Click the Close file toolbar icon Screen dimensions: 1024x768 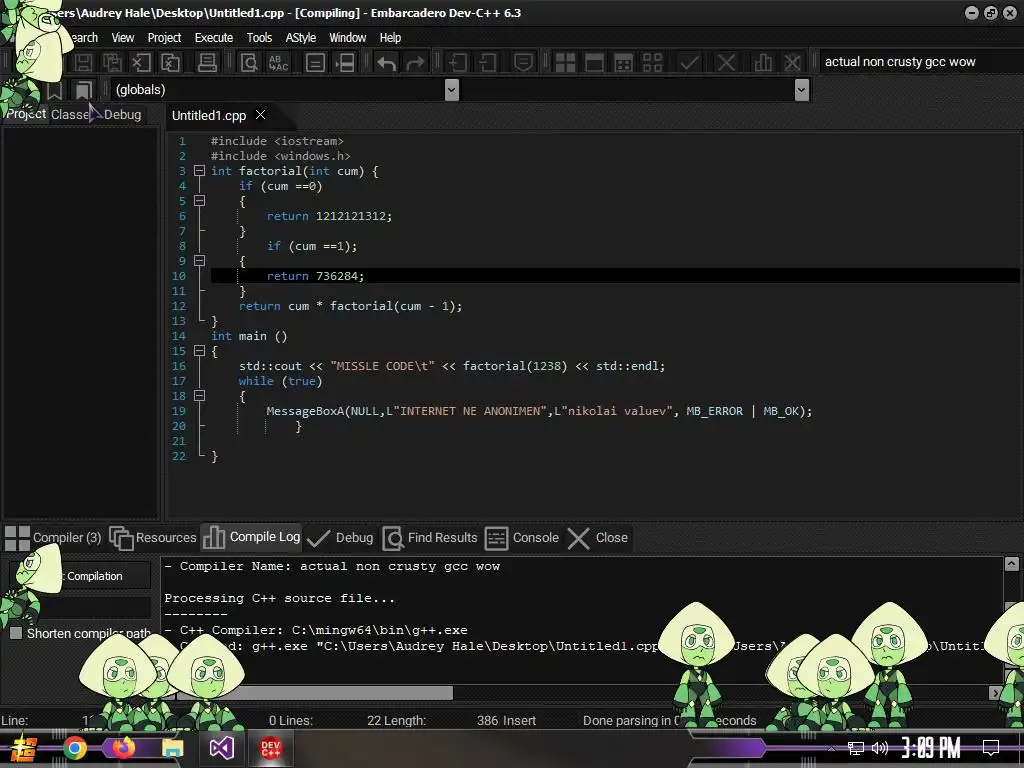click(x=141, y=63)
